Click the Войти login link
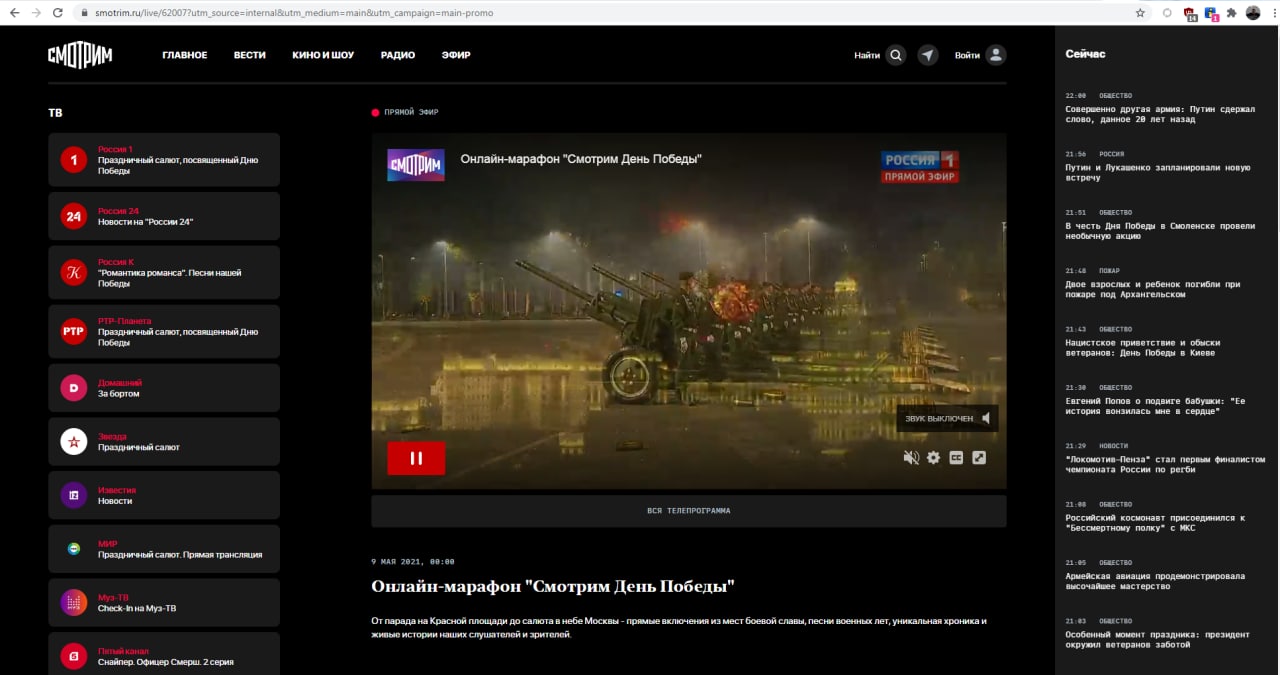 point(967,55)
